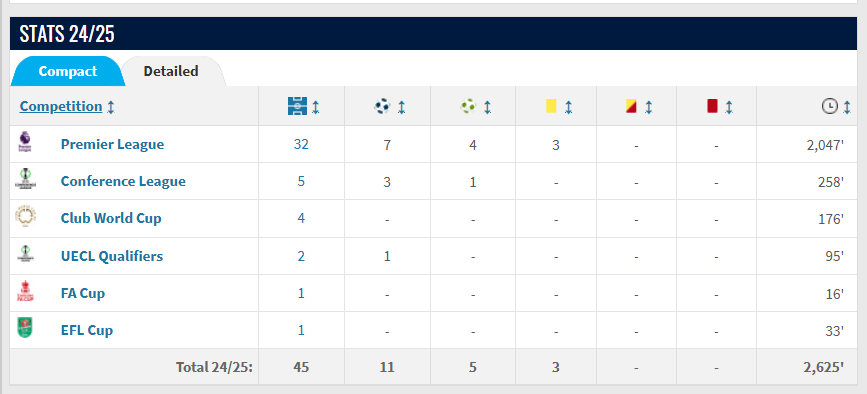Open the Premier League competition link

click(112, 144)
